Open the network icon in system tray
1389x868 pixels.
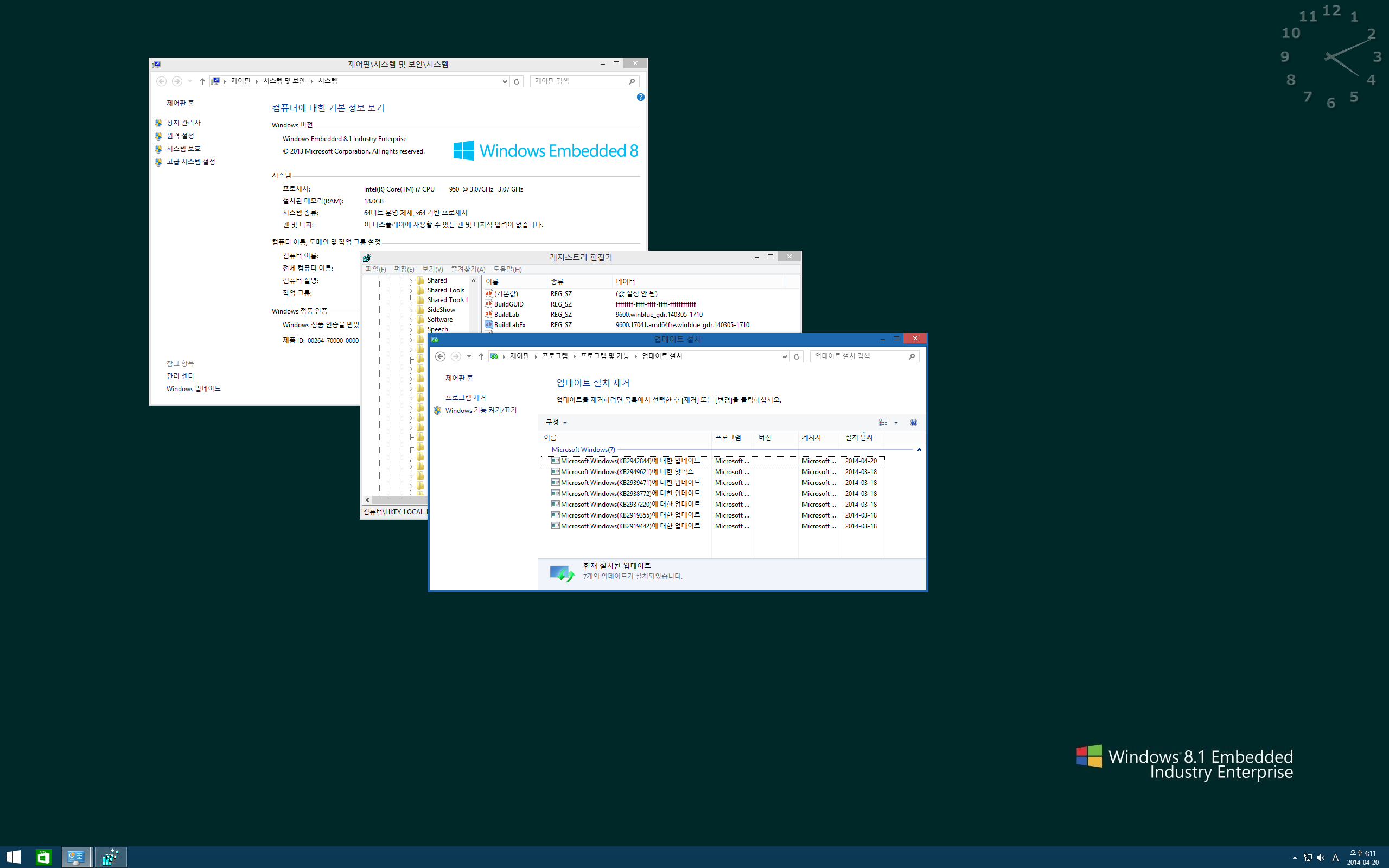click(x=1308, y=858)
